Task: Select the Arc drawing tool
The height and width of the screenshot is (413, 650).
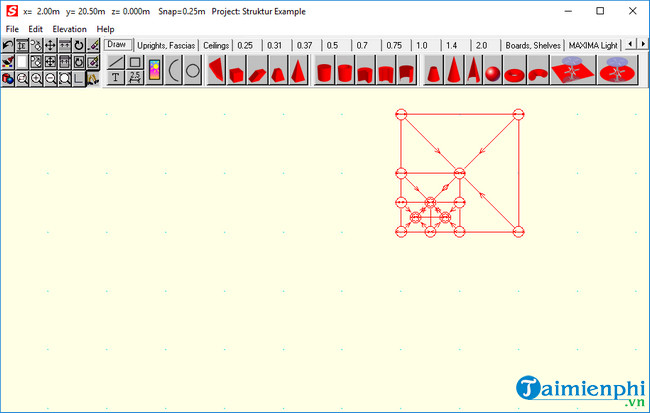Action: coord(173,70)
